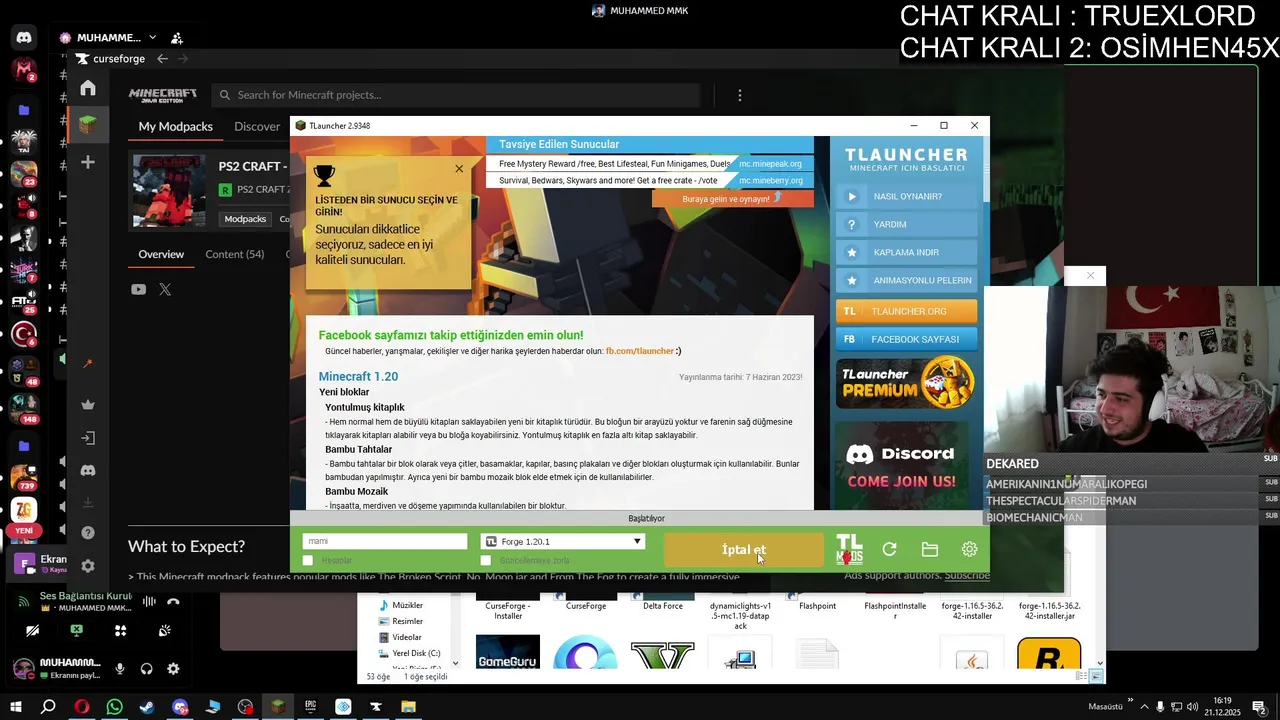Open the YouTube icon in modpack overview
Viewport: 1280px width, 720px height.
(138, 290)
